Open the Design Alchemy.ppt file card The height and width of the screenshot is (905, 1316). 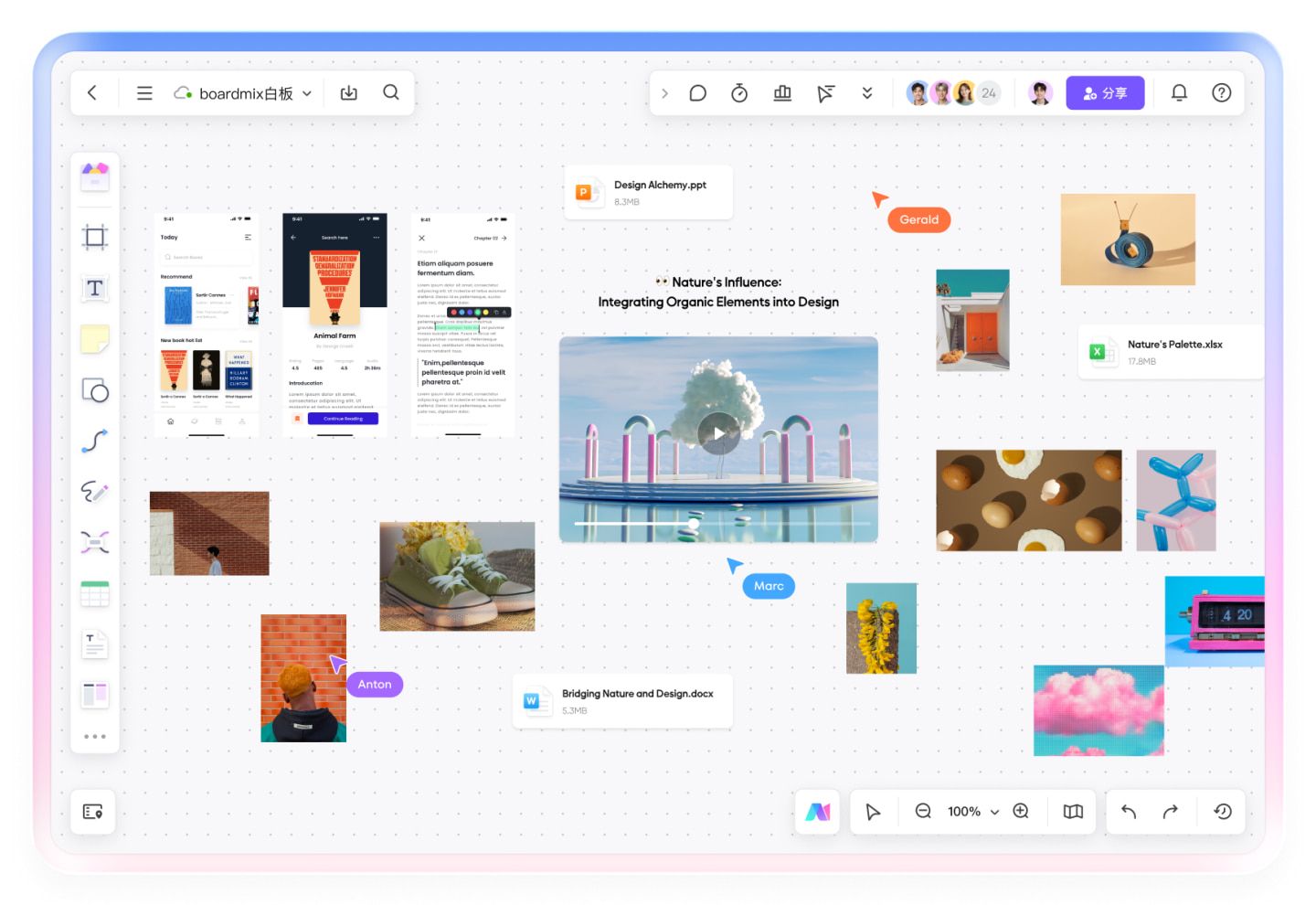click(648, 192)
